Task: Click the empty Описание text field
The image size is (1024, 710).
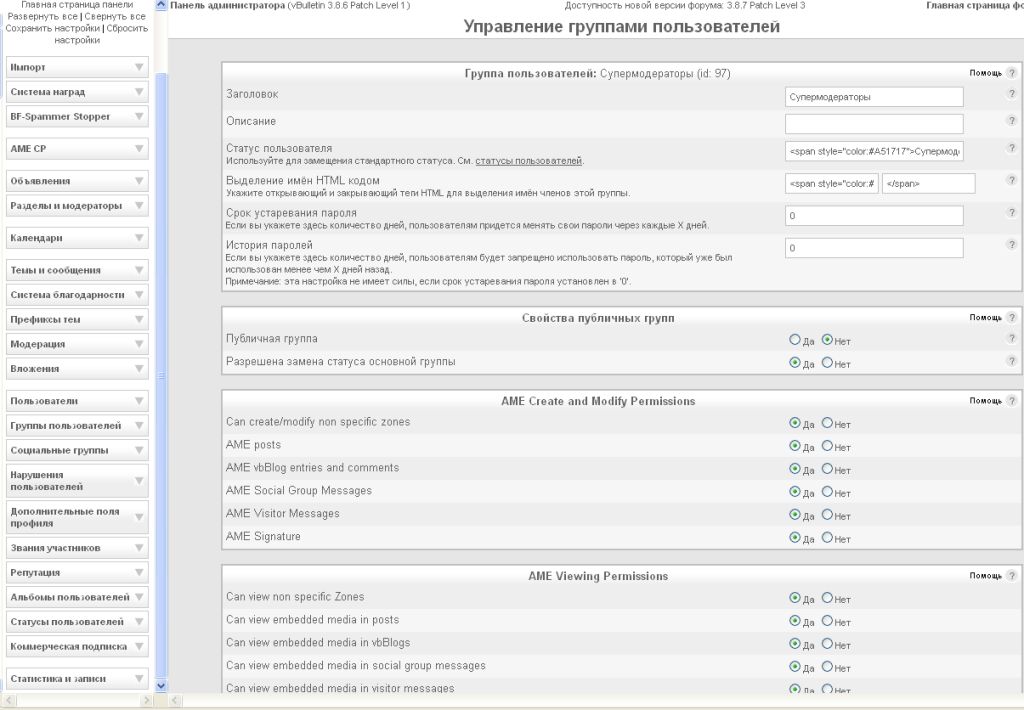Action: (x=874, y=124)
